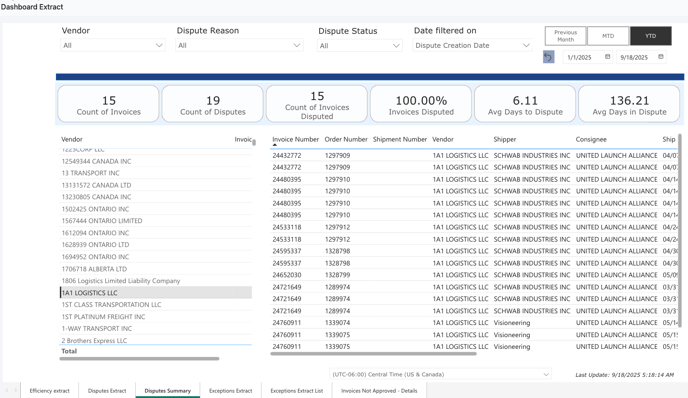Open the Central Time zone dropdown
The image size is (688, 398).
tap(441, 374)
